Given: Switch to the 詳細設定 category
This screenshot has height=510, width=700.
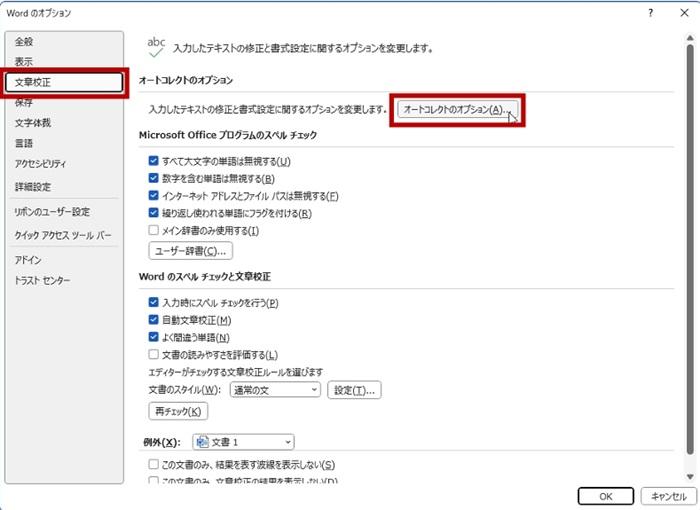Looking at the screenshot, I should (x=33, y=186).
